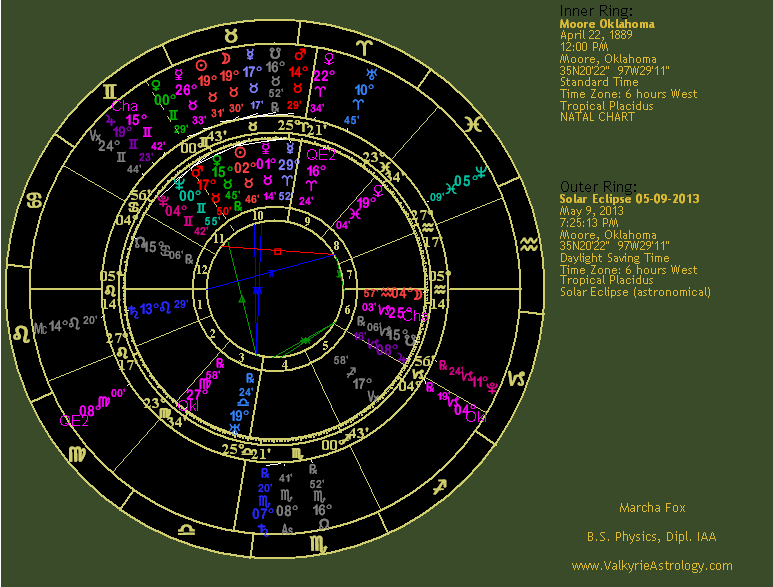Viewport: 773px width, 587px height.
Task: Select the Capricorn glyph on the outer rim
Action: click(521, 378)
